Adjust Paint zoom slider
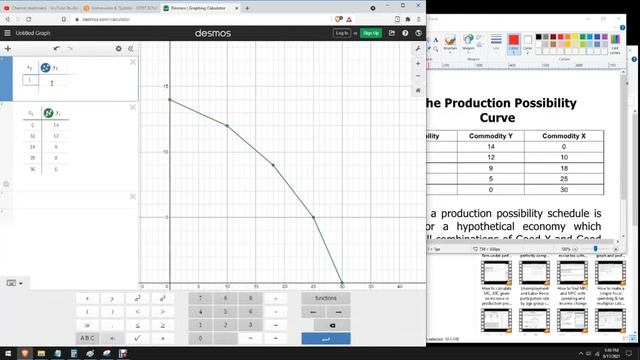Screen dimensions: 640x360 [x=596, y=249]
